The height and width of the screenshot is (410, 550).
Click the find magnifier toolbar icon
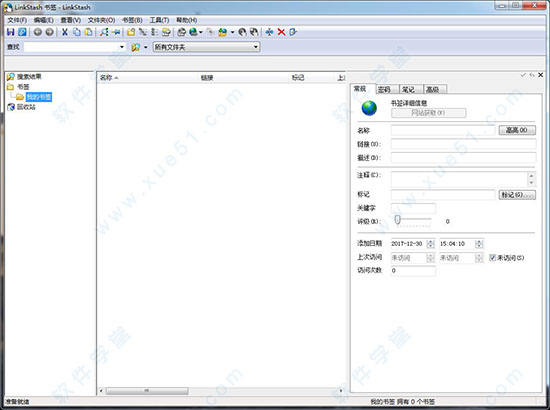[104, 32]
